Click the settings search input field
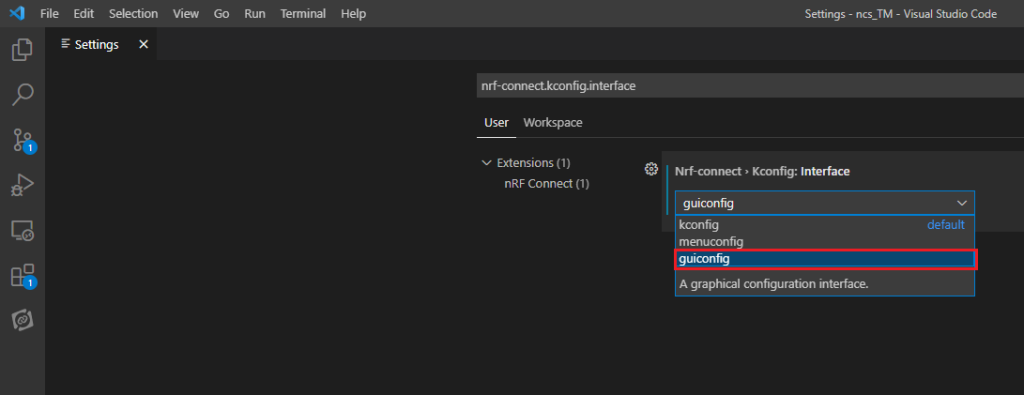Viewport: 1024px width, 395px height. point(750,86)
